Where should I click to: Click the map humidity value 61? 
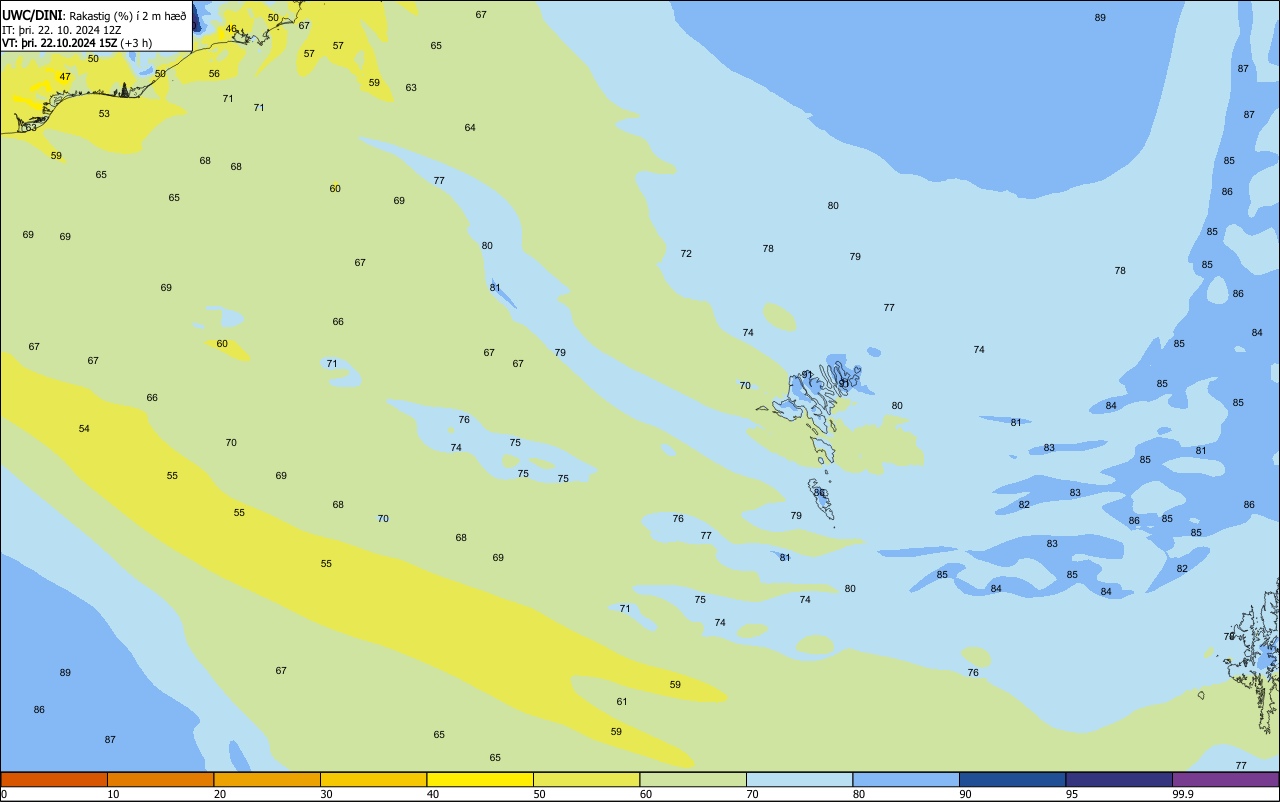click(x=622, y=702)
